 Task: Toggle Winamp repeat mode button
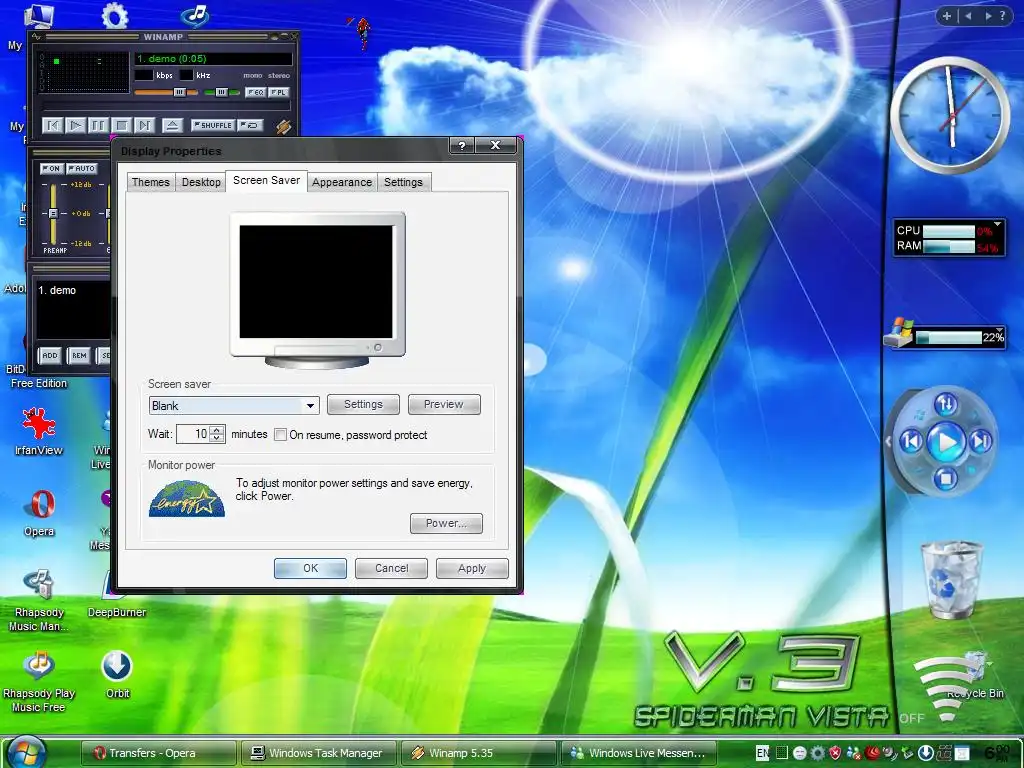pos(250,125)
